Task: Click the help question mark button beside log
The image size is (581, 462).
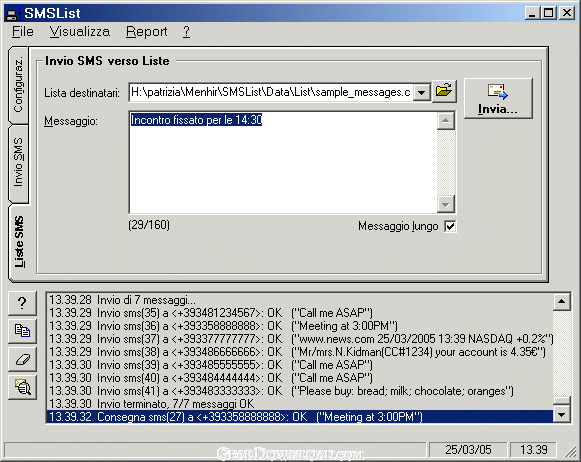Action: pos(22,303)
